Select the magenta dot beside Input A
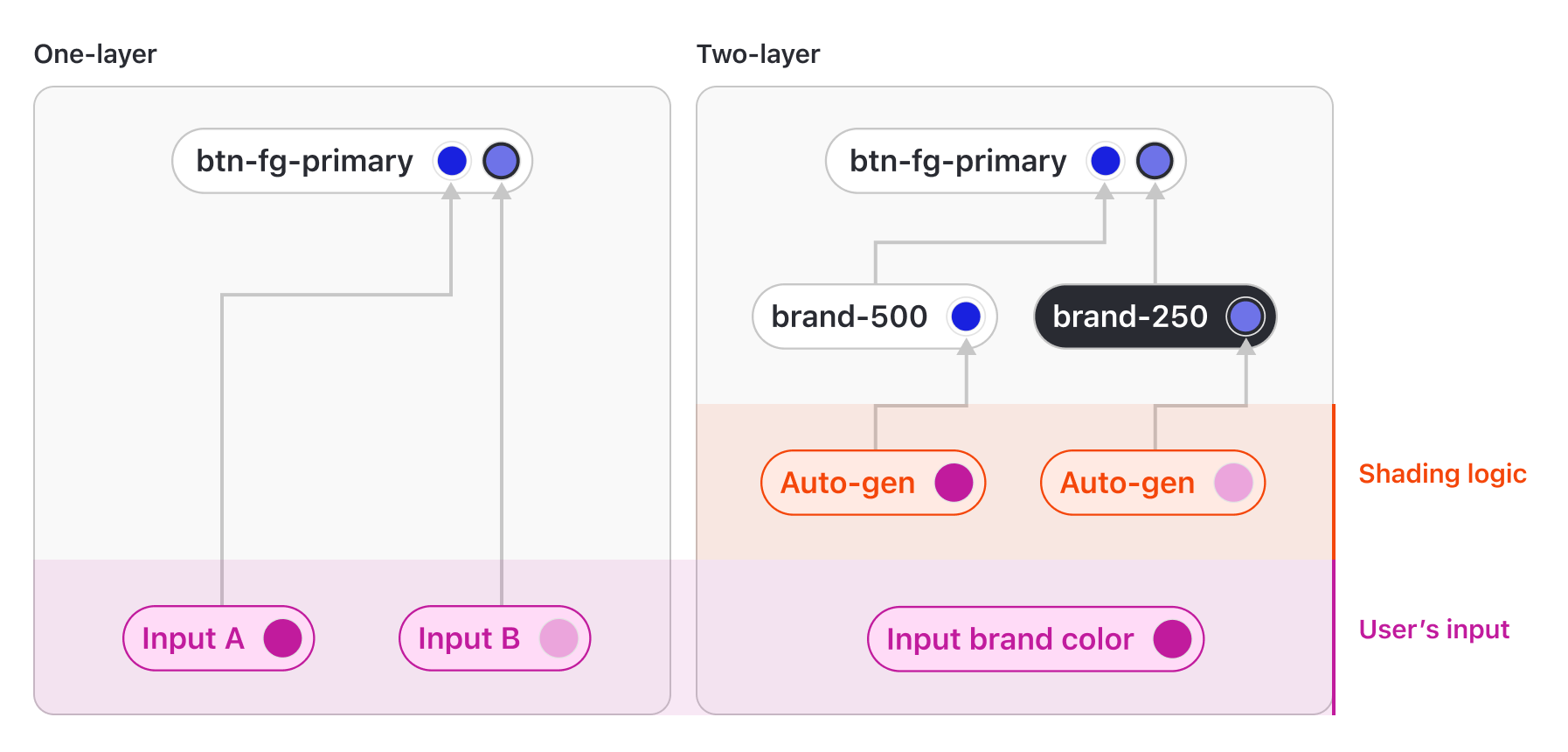 [282, 638]
